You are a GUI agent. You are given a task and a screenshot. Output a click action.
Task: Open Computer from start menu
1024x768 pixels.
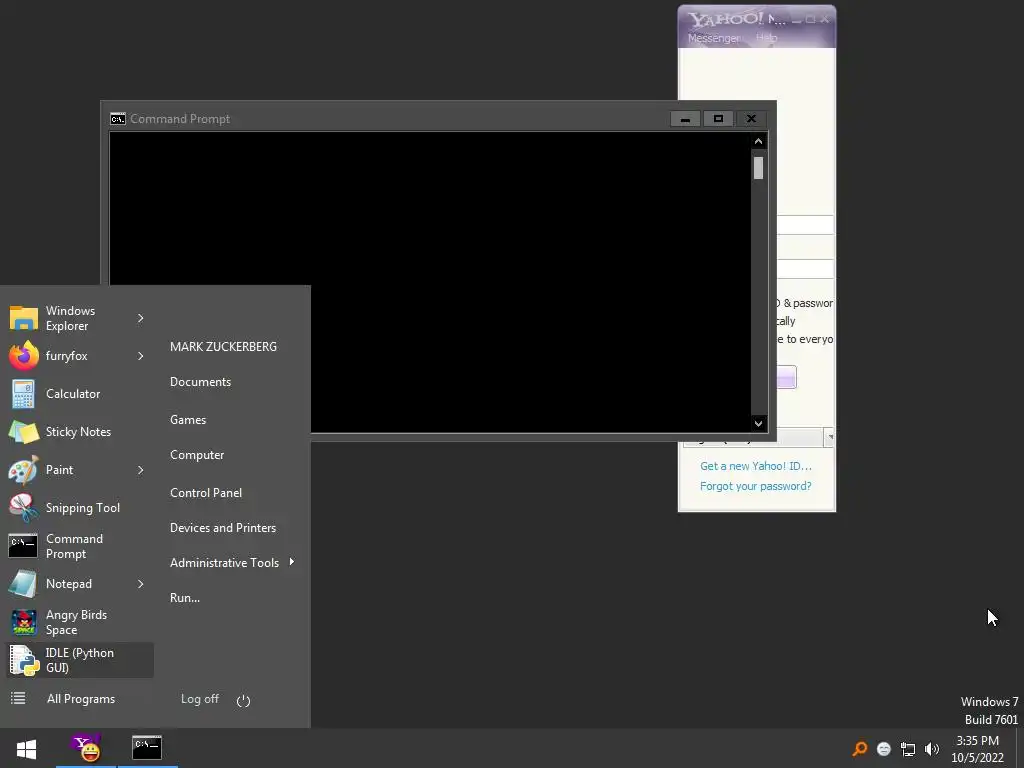pyautogui.click(x=197, y=455)
